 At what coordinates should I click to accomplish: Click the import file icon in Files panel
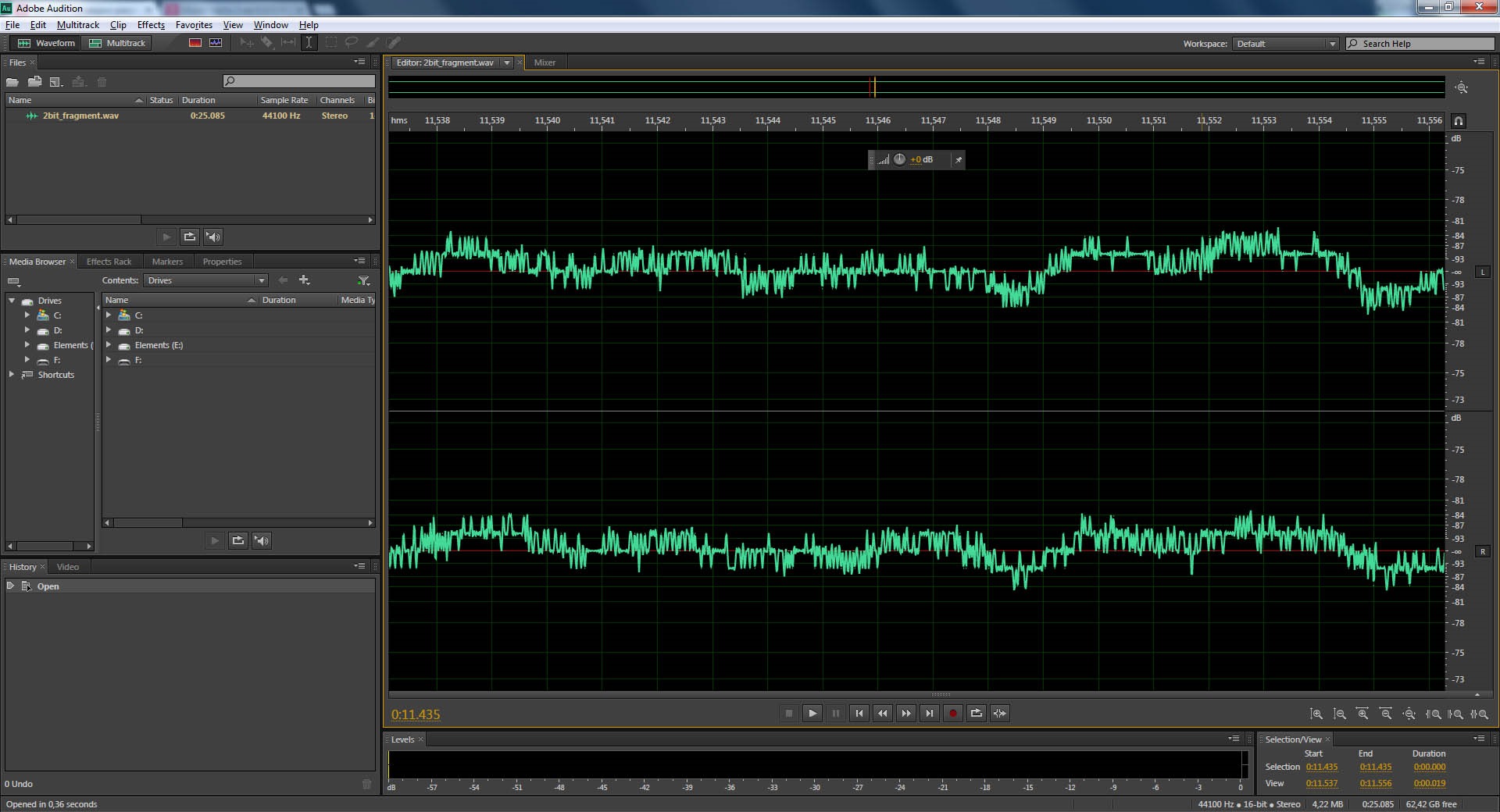[35, 82]
